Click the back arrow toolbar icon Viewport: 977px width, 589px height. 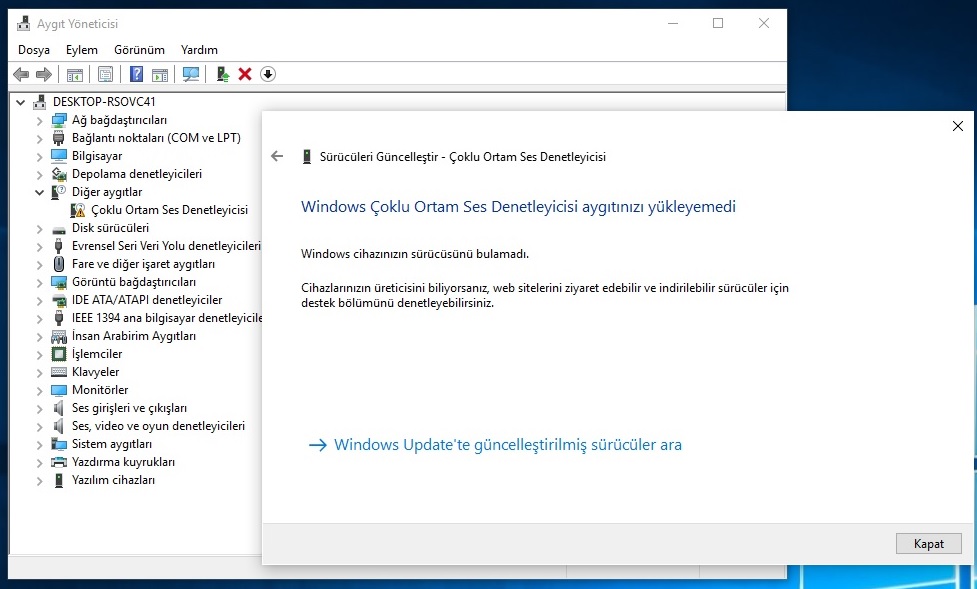pos(21,75)
